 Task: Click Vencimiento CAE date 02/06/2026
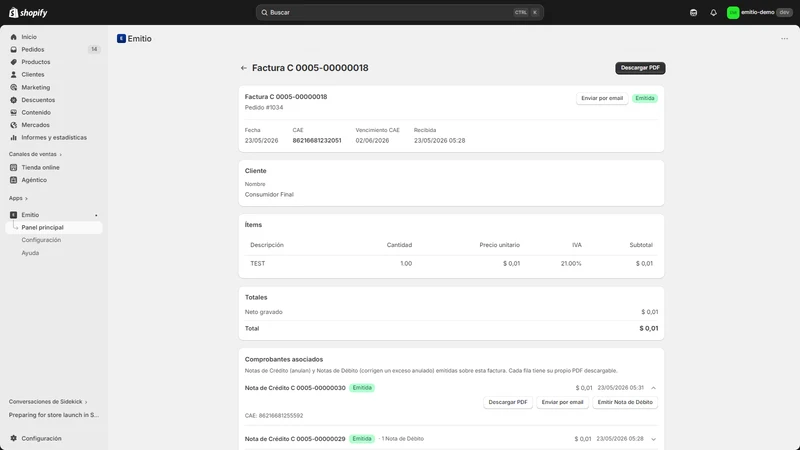pos(372,140)
